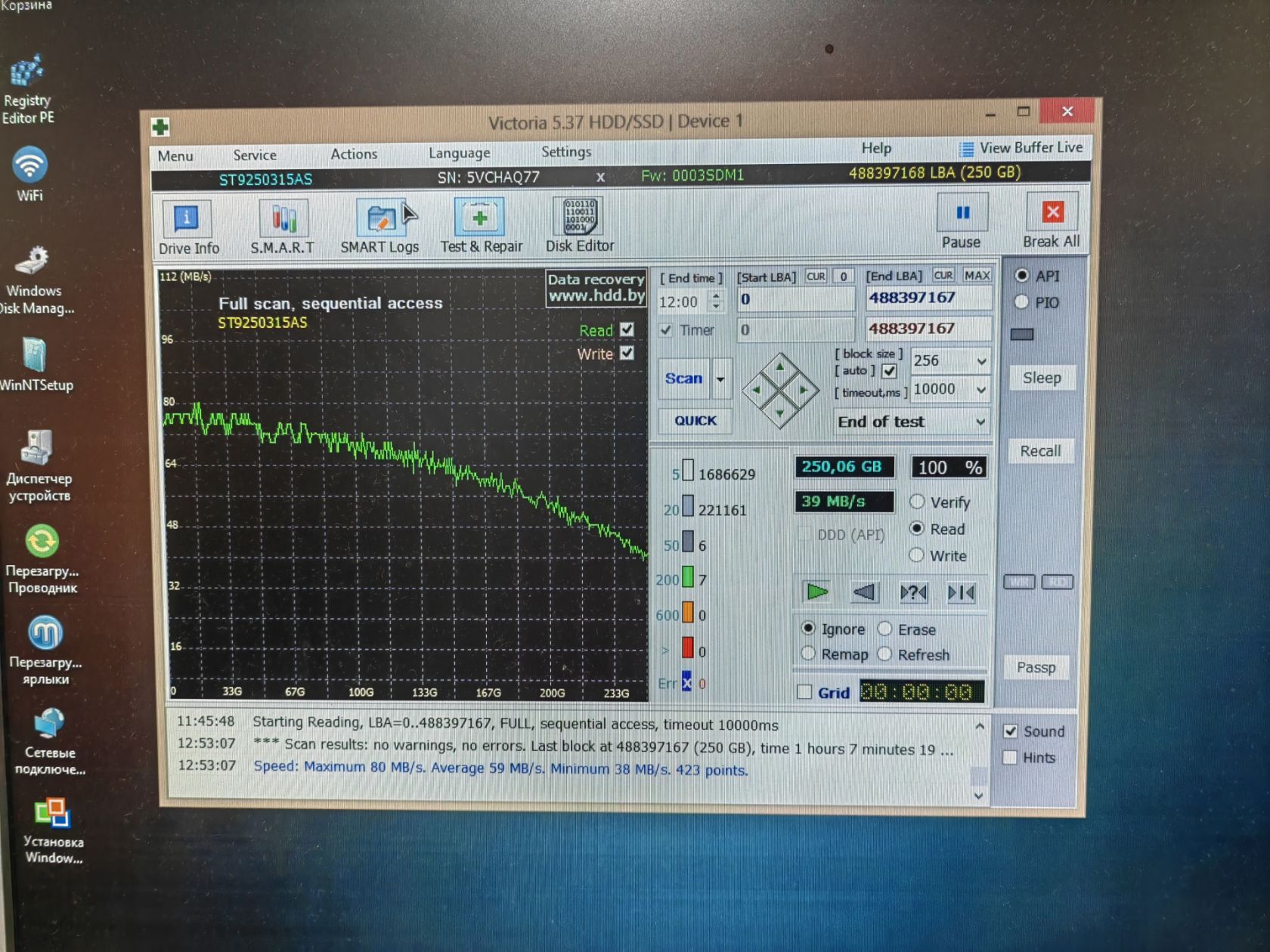The image size is (1270, 952).
Task: Open the Actions menu
Action: (x=354, y=153)
